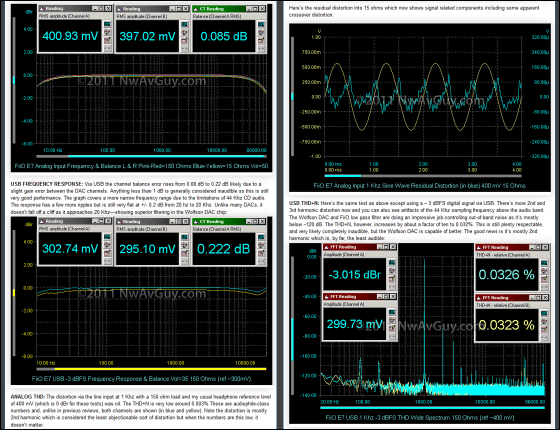Click the -3.015 dBr amplitude reading
This screenshot has height=430, width=560.
355,274
